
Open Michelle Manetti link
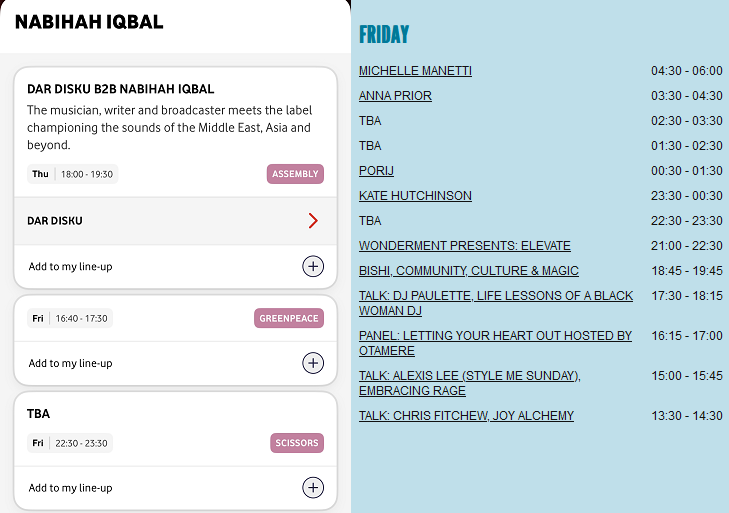coord(415,71)
